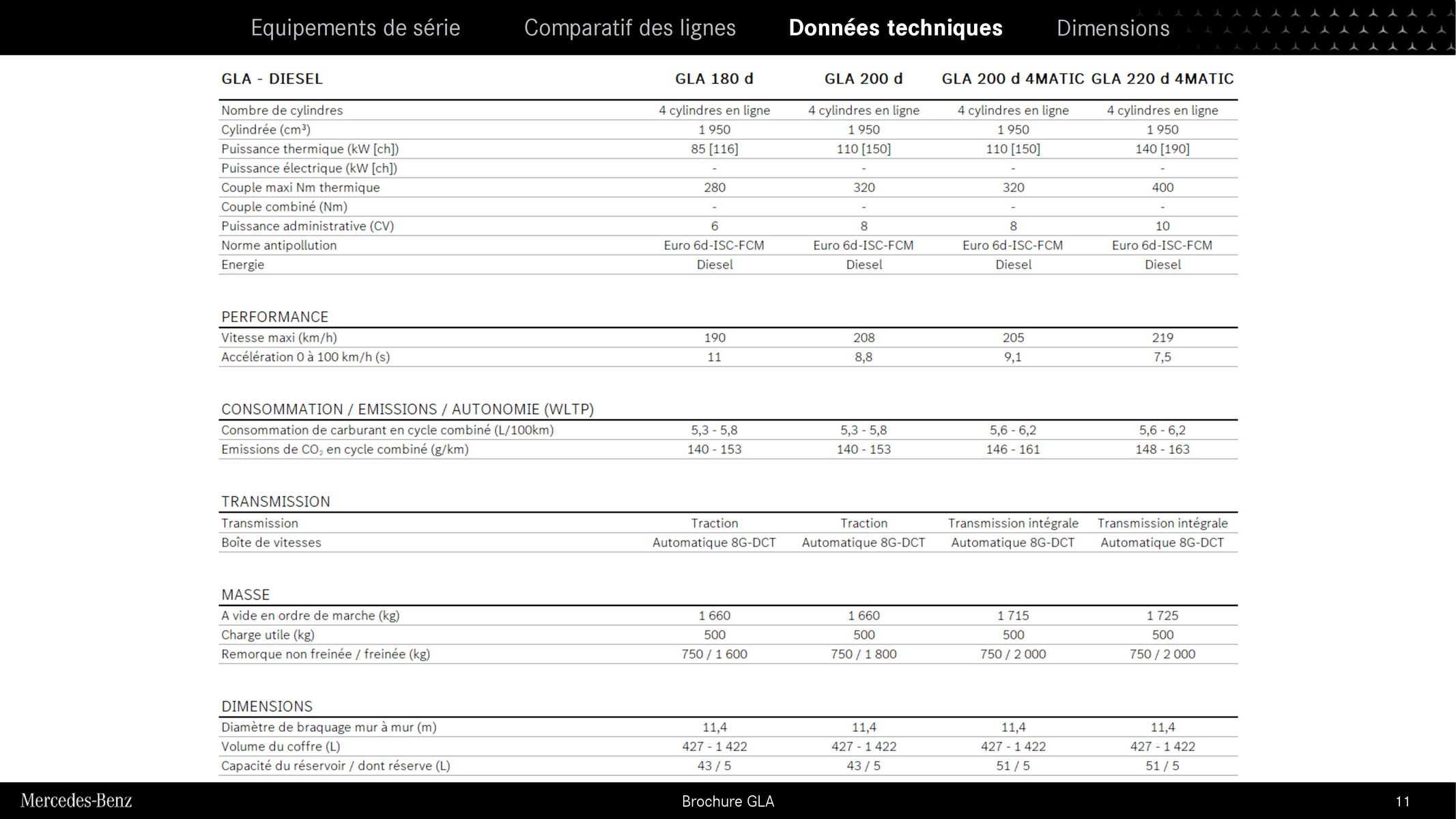The width and height of the screenshot is (1456, 819).
Task: Select the Energie row label
Action: 242,265
